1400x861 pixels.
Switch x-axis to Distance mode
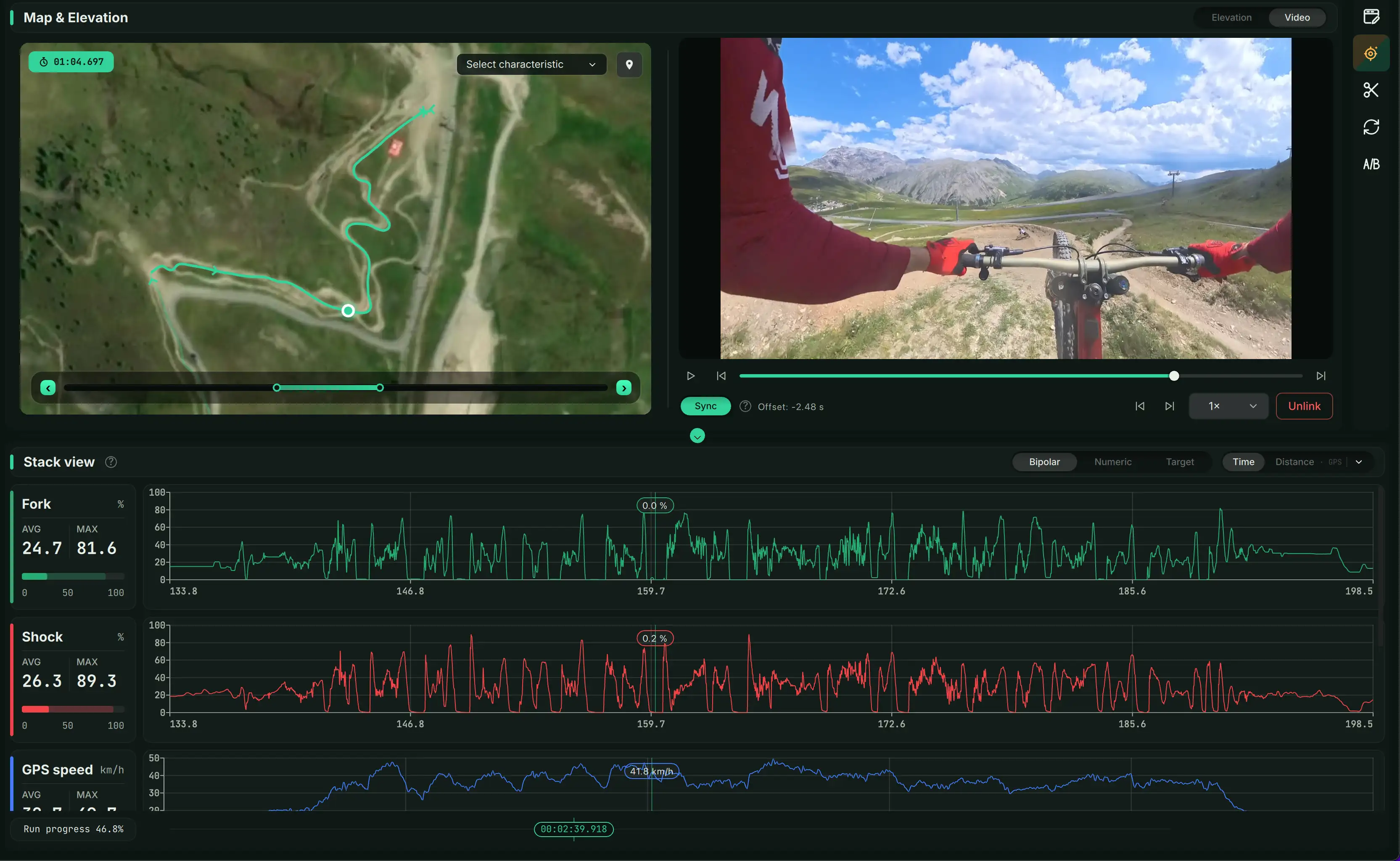(1294, 462)
